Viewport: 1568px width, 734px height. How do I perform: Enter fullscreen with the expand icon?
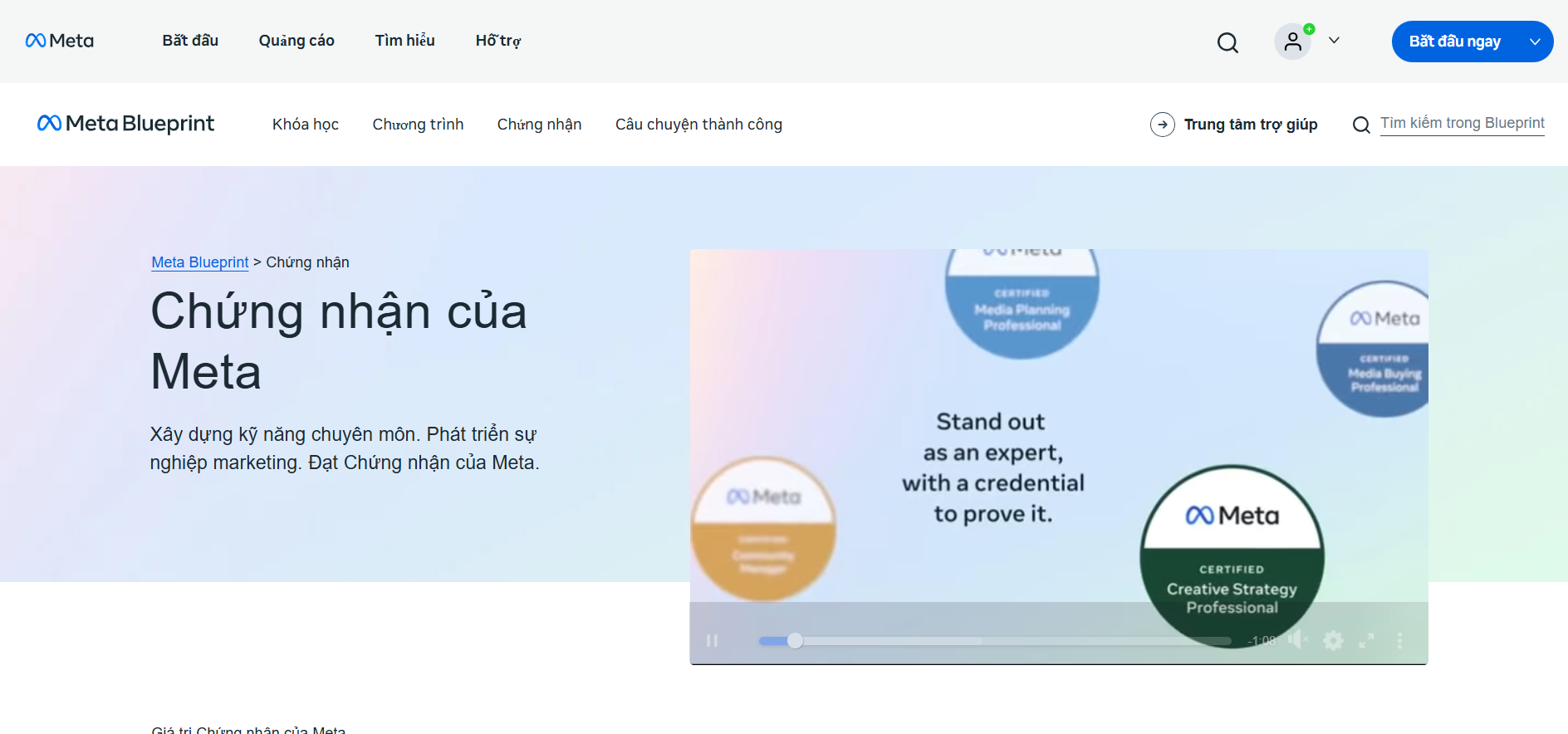click(1366, 640)
